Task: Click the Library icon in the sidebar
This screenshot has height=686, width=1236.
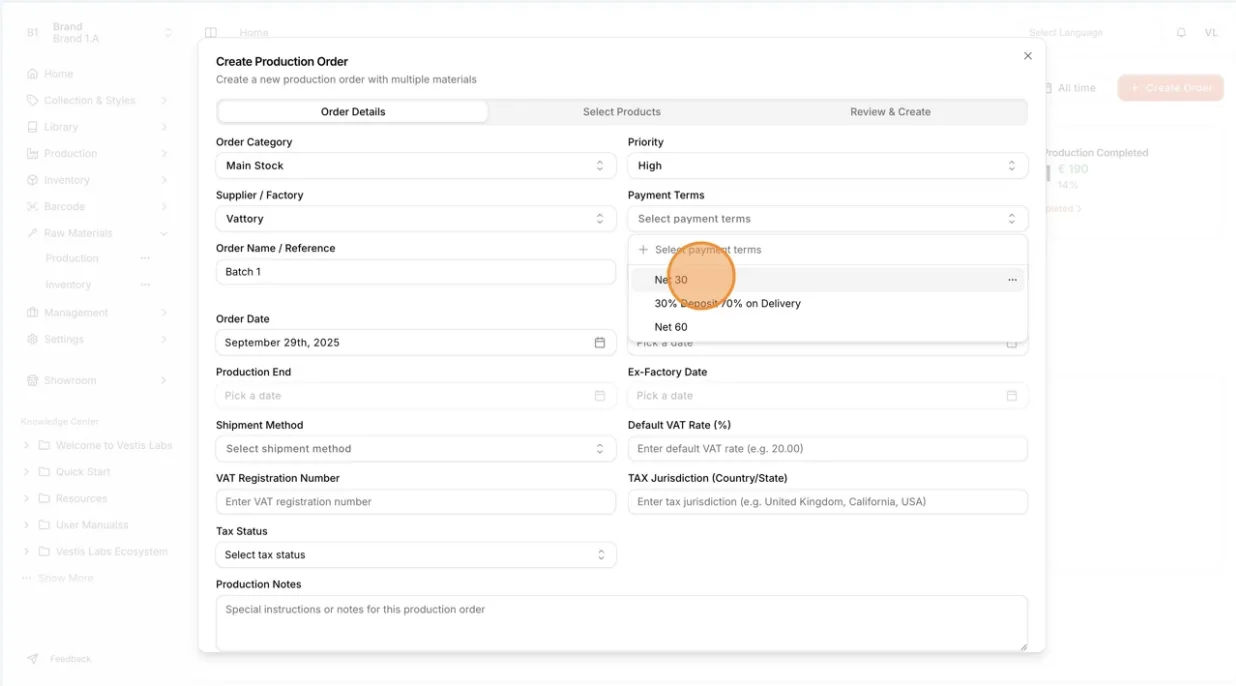Action: coord(33,127)
